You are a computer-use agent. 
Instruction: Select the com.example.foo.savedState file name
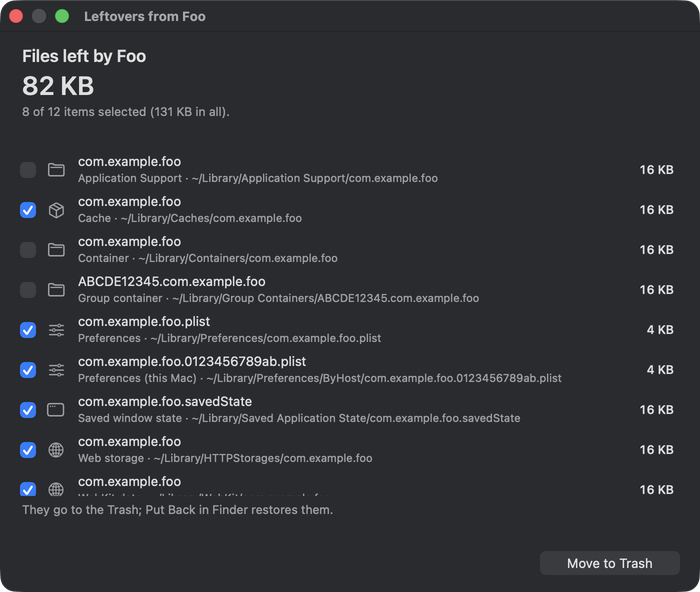(x=165, y=402)
